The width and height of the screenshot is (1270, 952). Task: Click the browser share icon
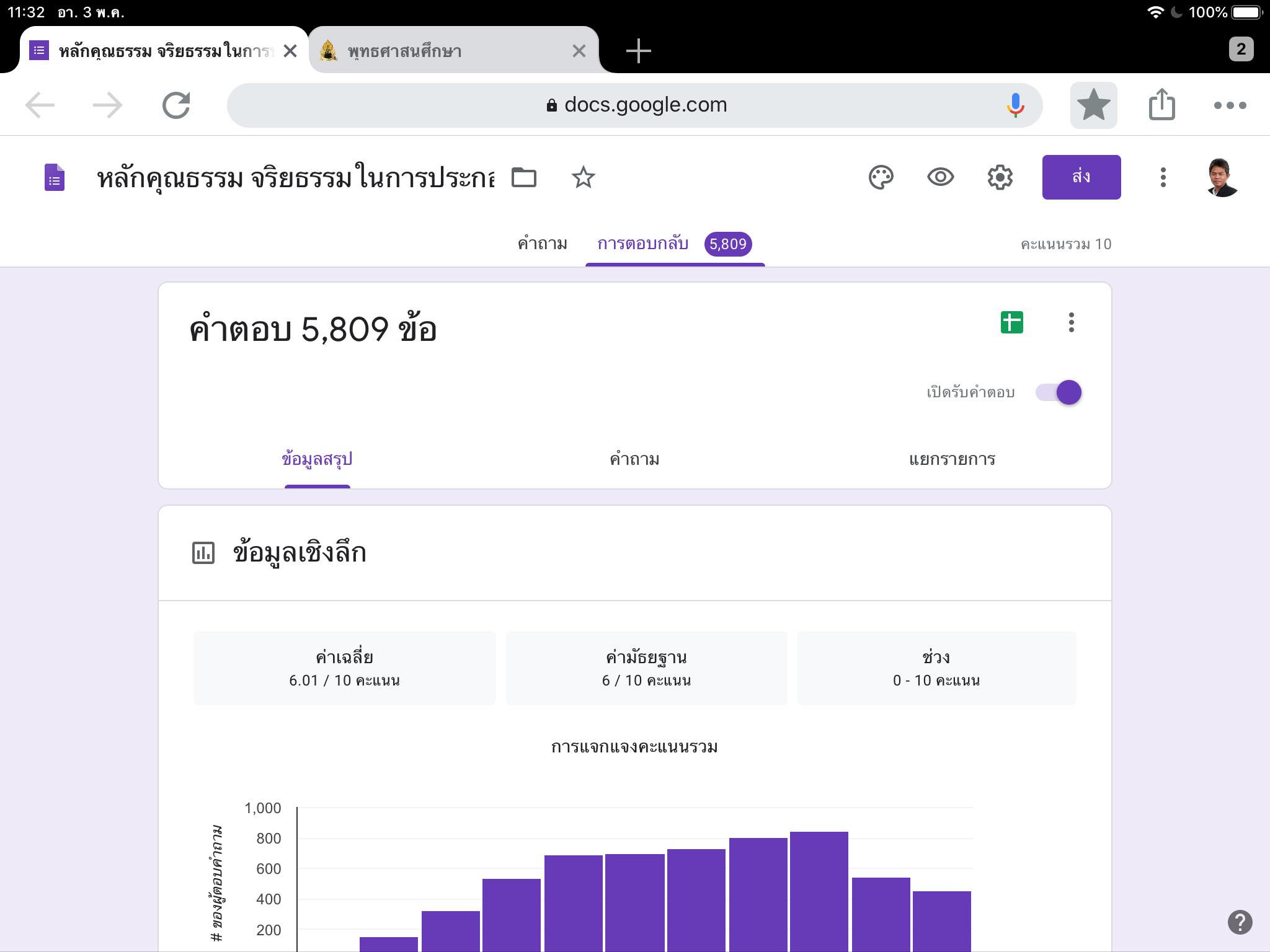[1161, 105]
